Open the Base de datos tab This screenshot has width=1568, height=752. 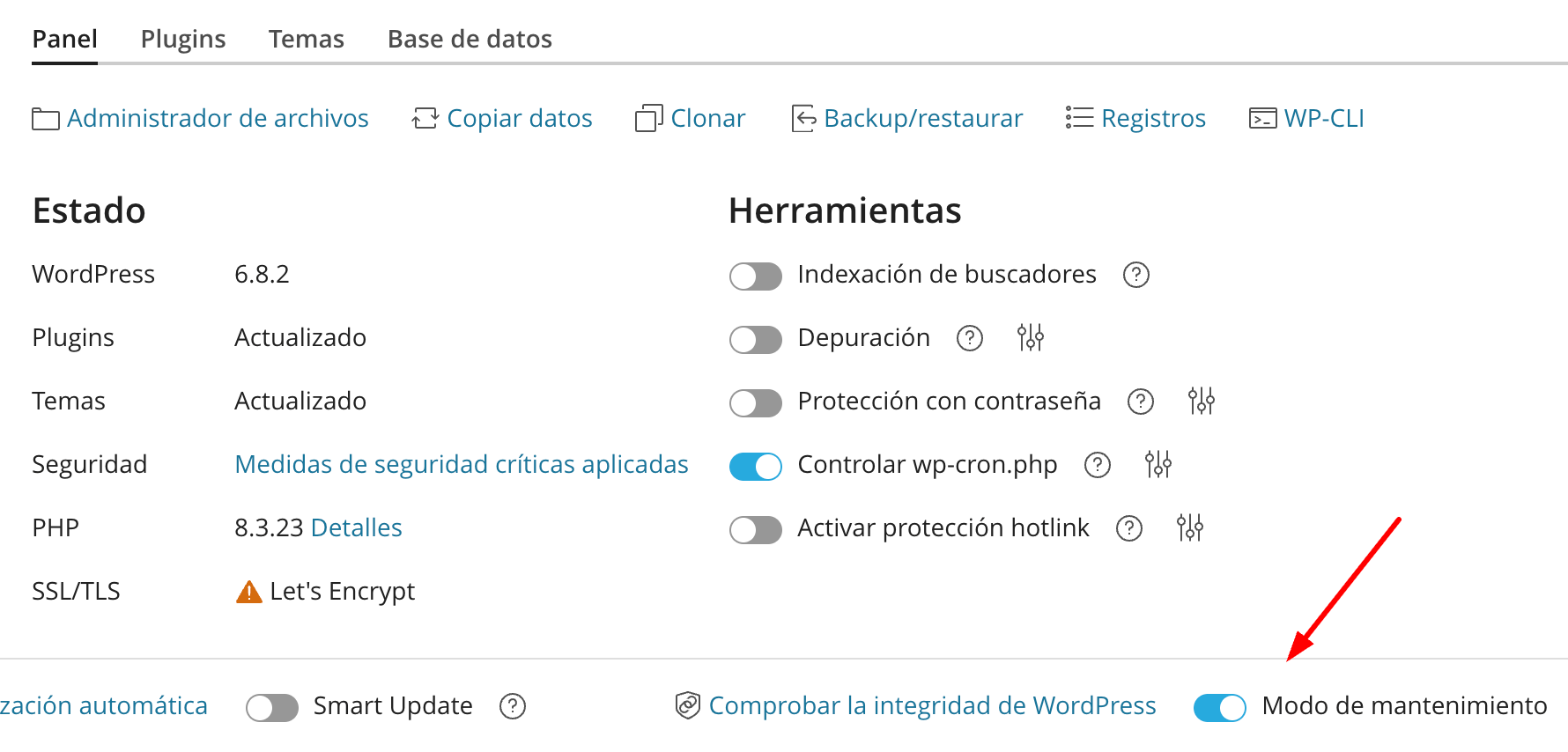pos(470,38)
